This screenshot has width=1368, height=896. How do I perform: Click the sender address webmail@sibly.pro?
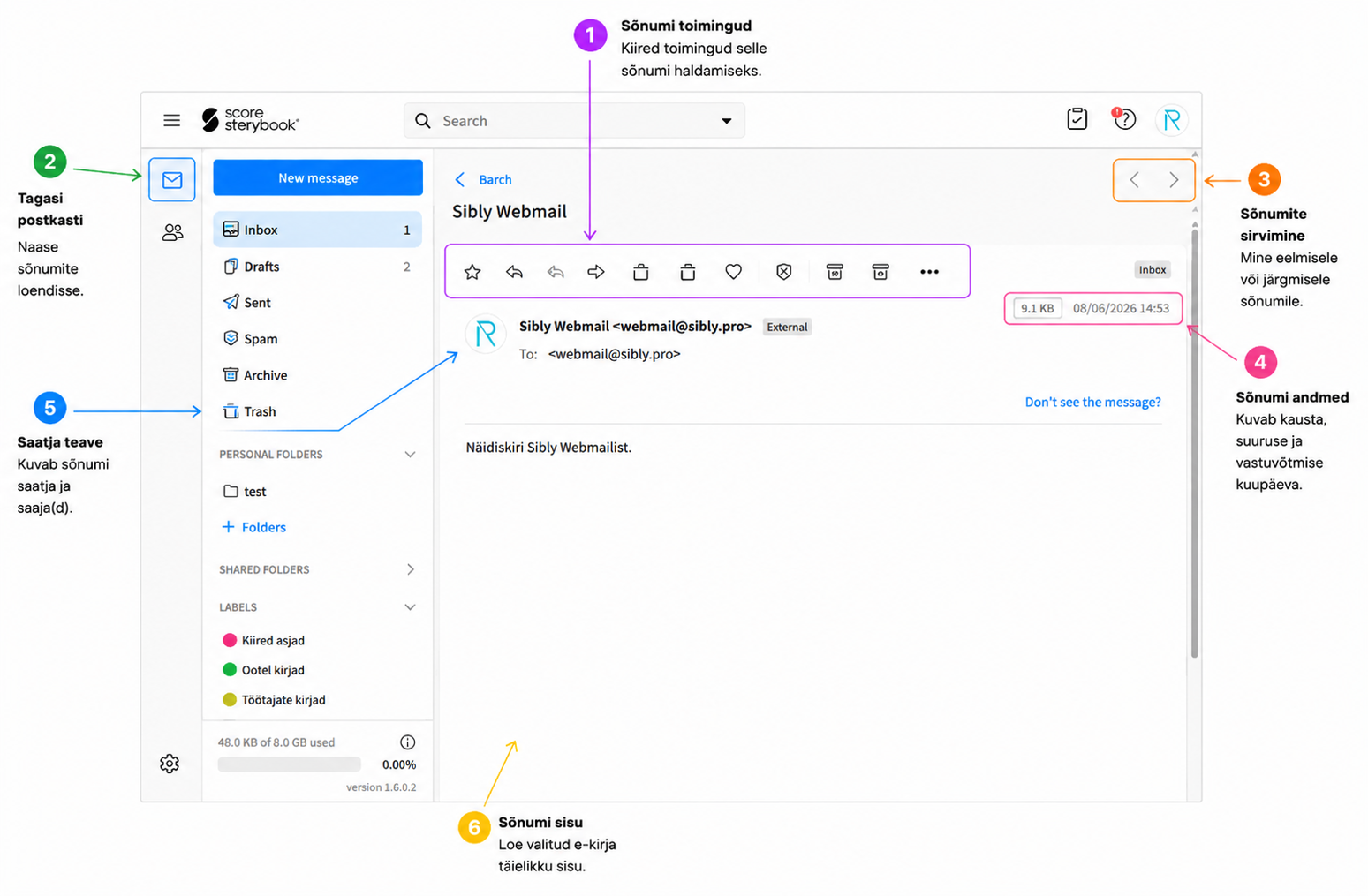[x=682, y=326]
